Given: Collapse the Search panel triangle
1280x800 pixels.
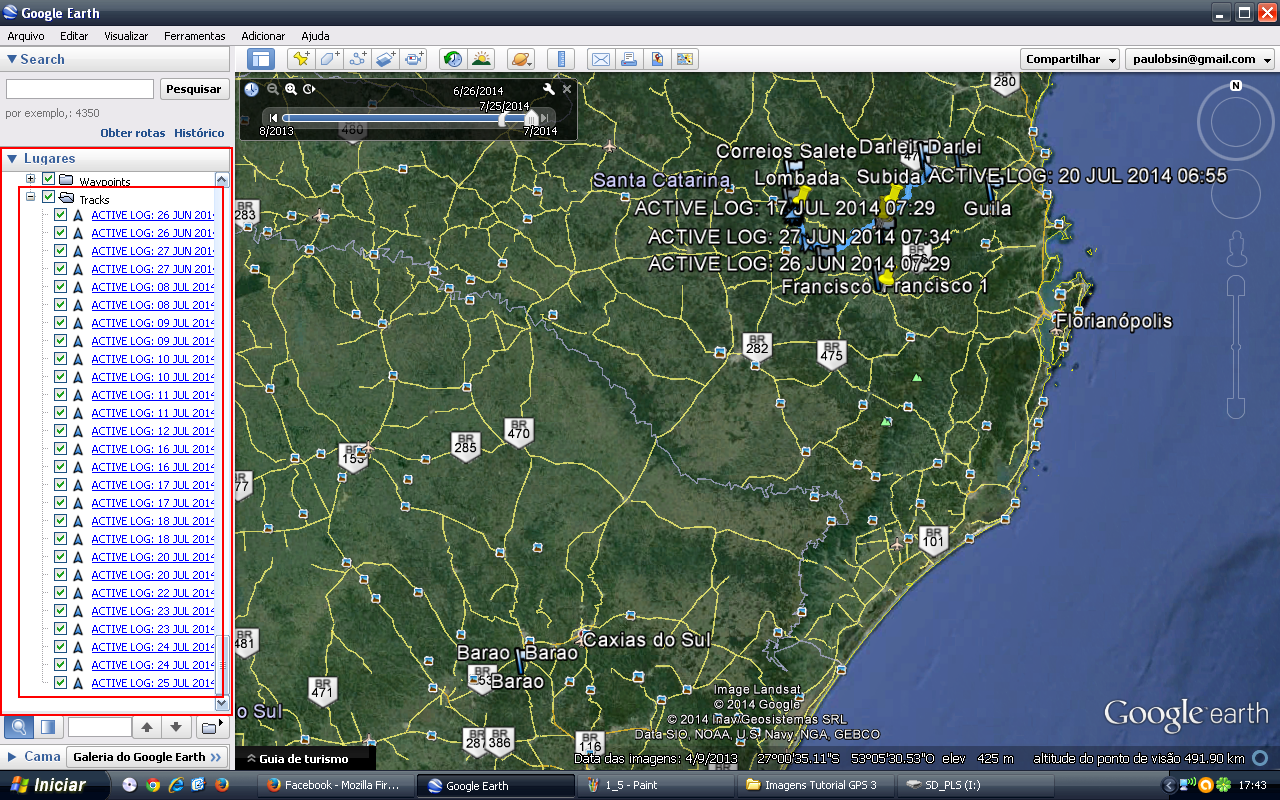Looking at the screenshot, I should 11,60.
